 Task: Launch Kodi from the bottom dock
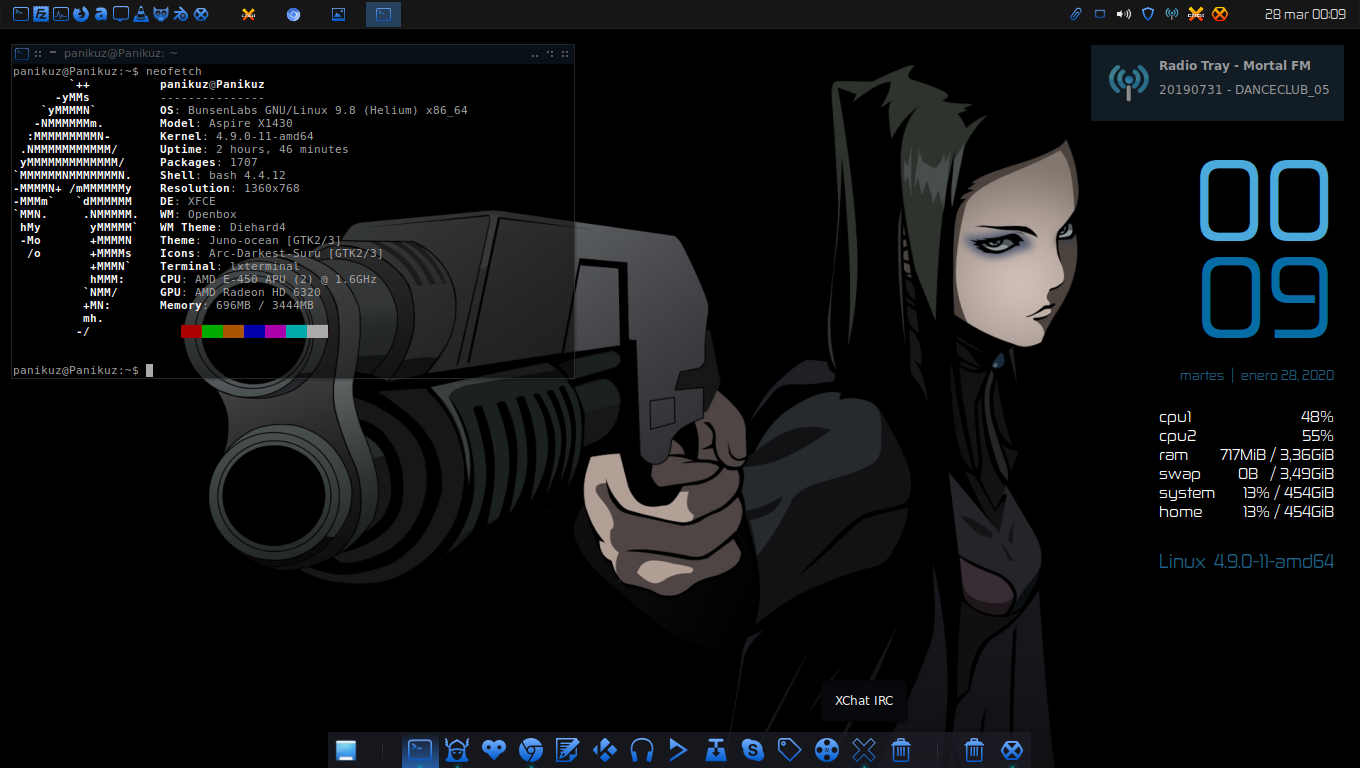click(x=605, y=749)
